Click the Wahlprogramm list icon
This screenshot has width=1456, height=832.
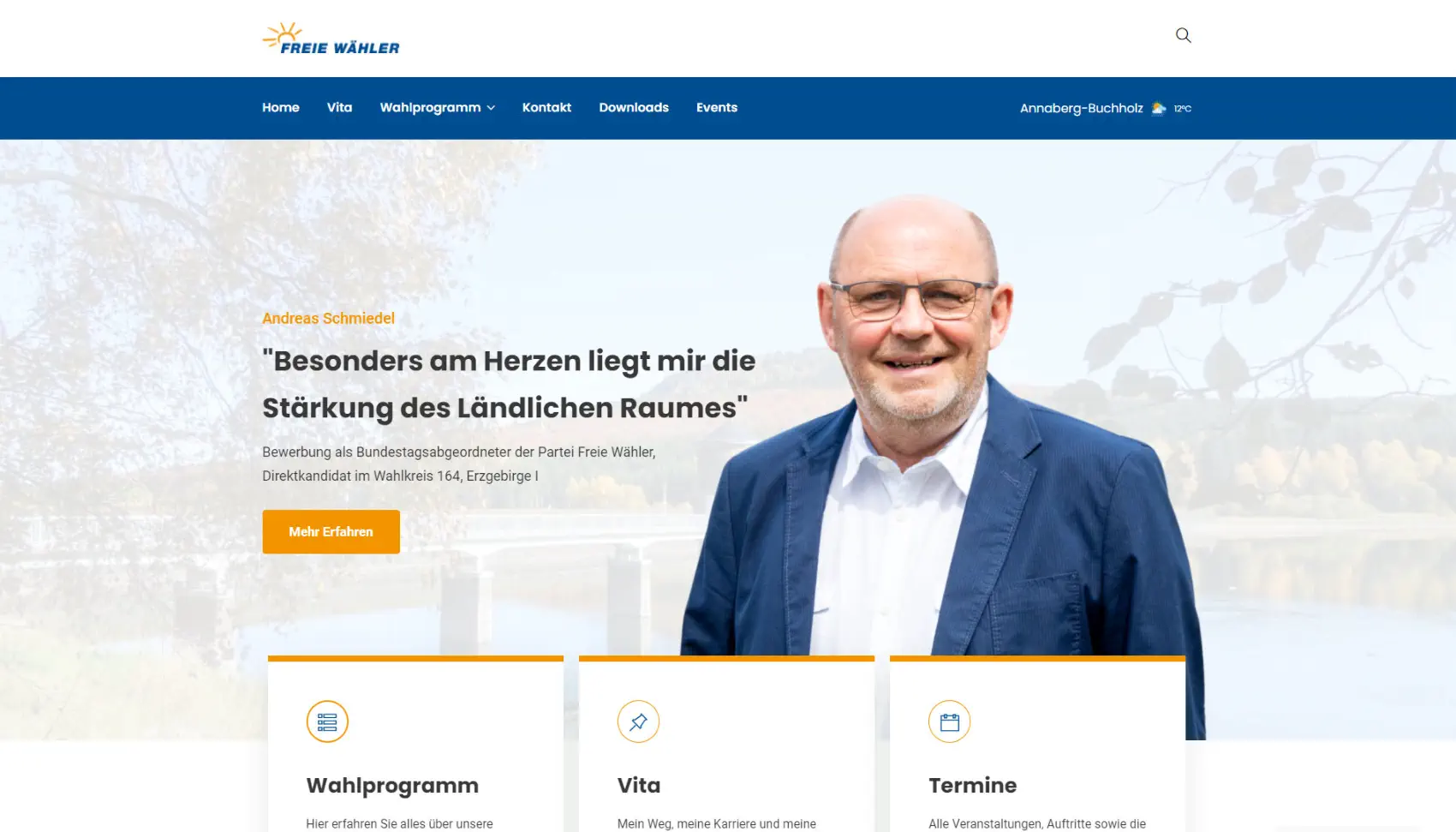click(327, 721)
